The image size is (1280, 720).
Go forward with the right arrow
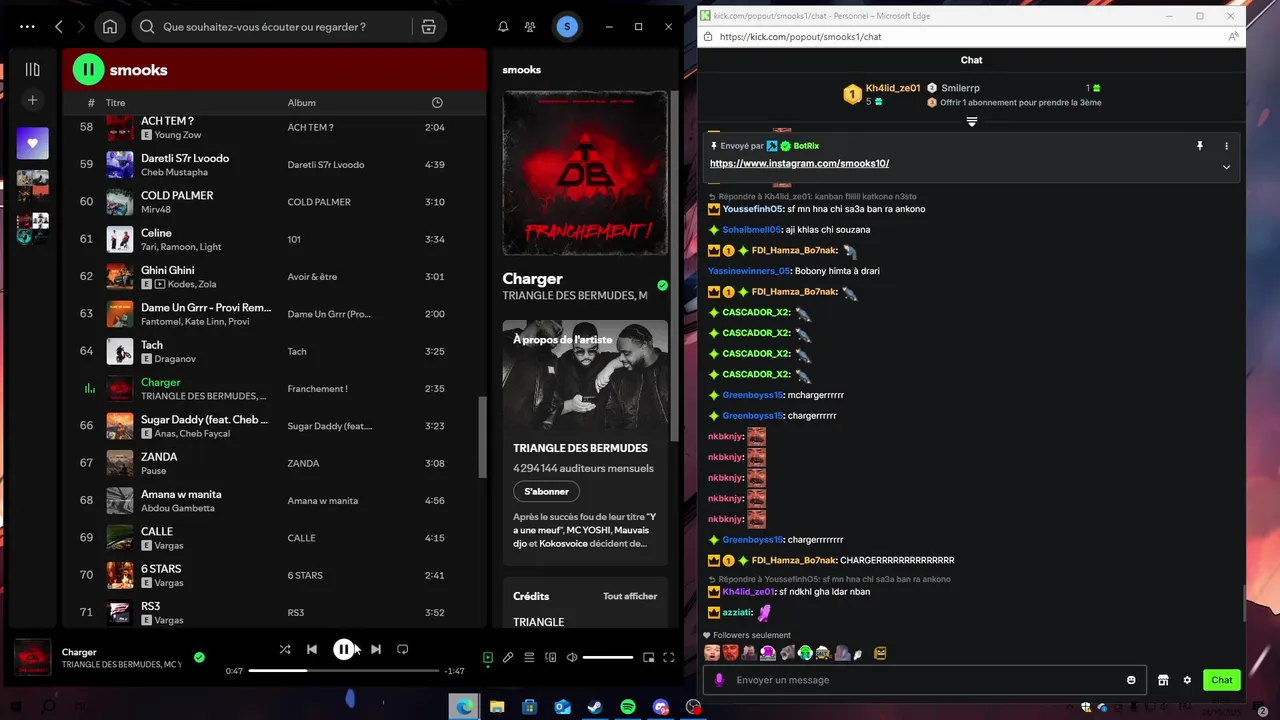[x=82, y=27]
